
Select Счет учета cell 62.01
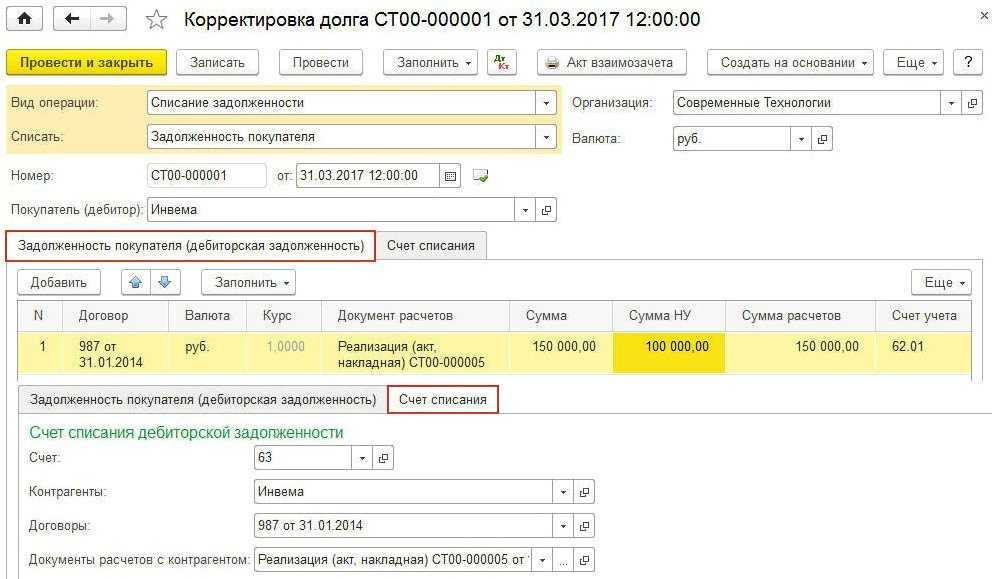[924, 353]
